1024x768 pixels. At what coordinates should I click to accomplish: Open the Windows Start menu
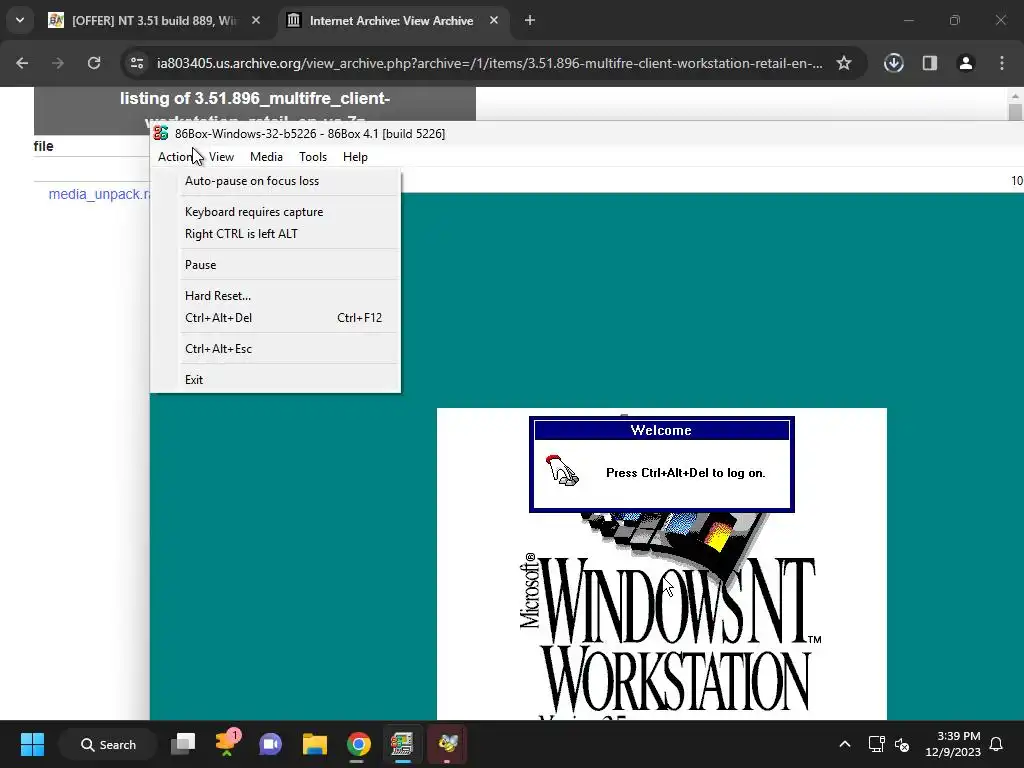32,744
